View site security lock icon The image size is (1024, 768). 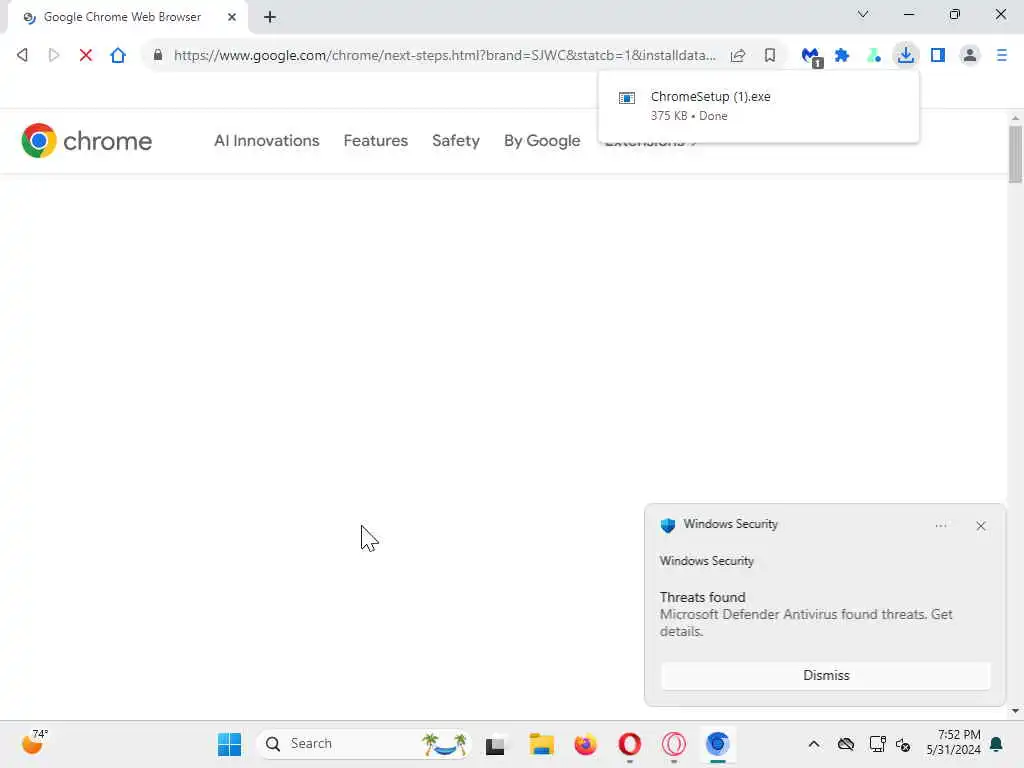(x=157, y=55)
